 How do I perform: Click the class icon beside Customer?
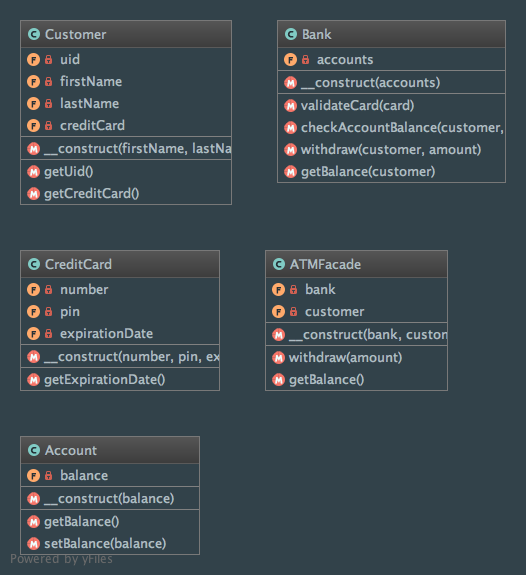coord(34,34)
